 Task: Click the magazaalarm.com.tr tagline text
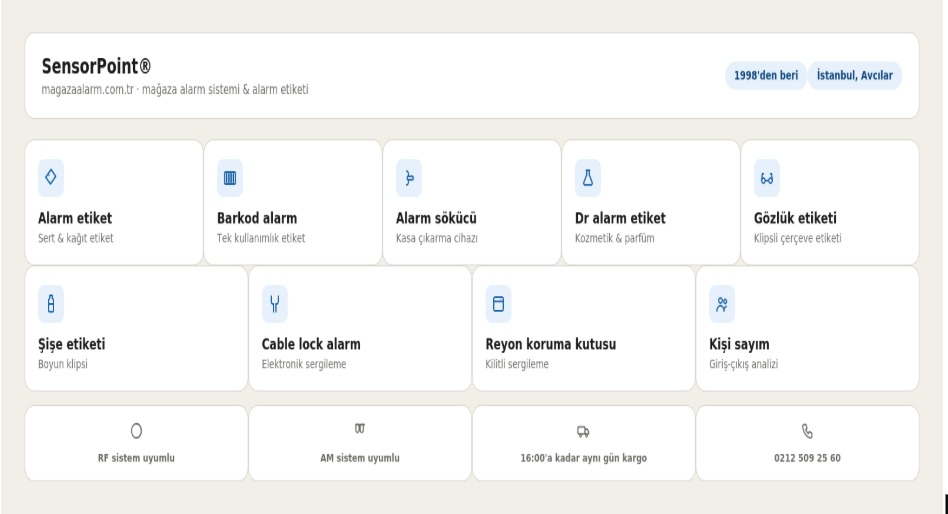[175, 89]
